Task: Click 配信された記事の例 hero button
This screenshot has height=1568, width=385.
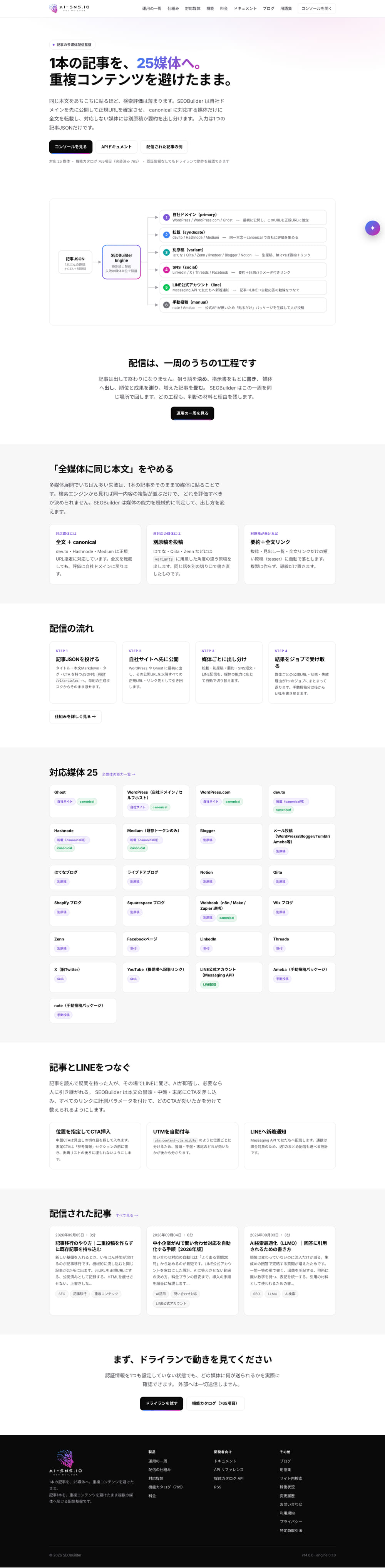Action: click(x=164, y=147)
